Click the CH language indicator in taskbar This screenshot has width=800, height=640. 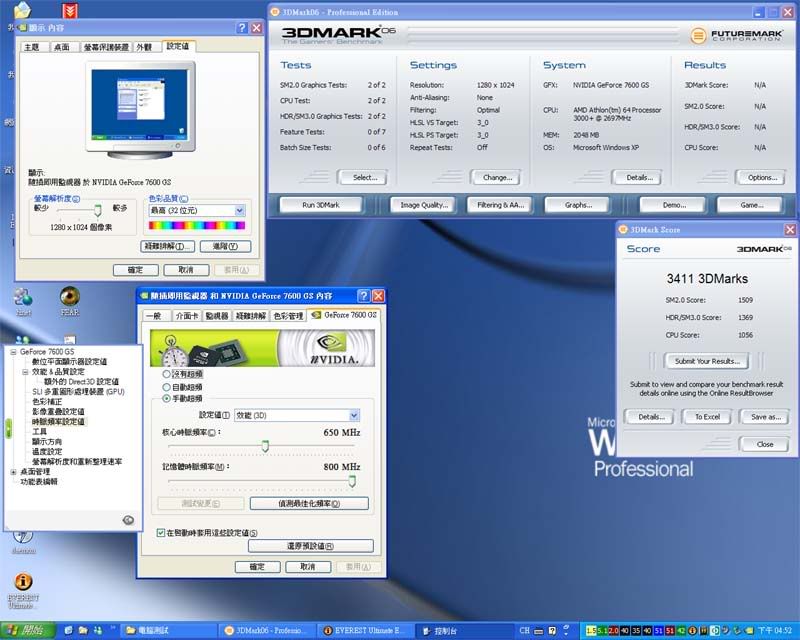(x=524, y=630)
